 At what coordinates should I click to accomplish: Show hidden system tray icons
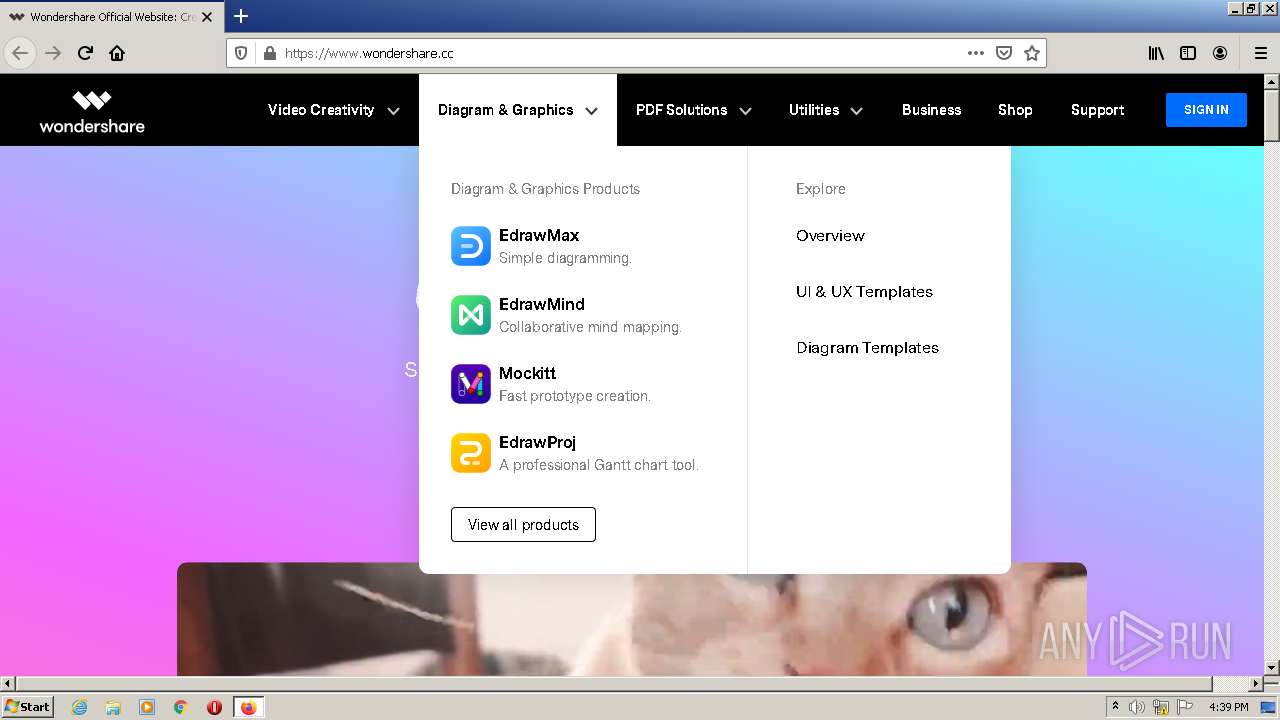pyautogui.click(x=1115, y=707)
